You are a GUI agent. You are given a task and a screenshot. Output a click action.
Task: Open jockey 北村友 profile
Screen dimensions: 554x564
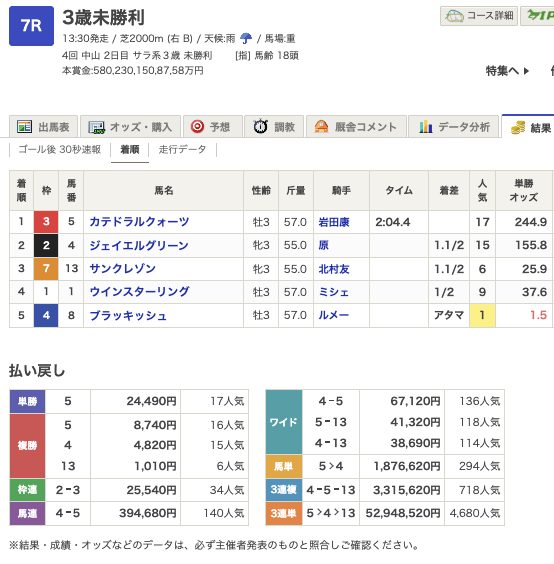coord(334,269)
